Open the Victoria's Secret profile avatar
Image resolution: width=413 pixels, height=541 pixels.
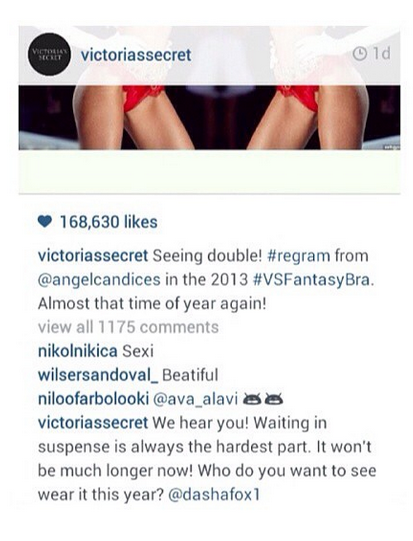pos(49,54)
